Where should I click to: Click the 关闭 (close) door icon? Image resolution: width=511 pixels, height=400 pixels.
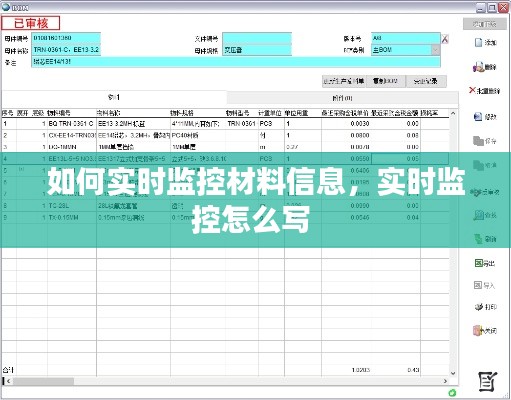pos(478,330)
